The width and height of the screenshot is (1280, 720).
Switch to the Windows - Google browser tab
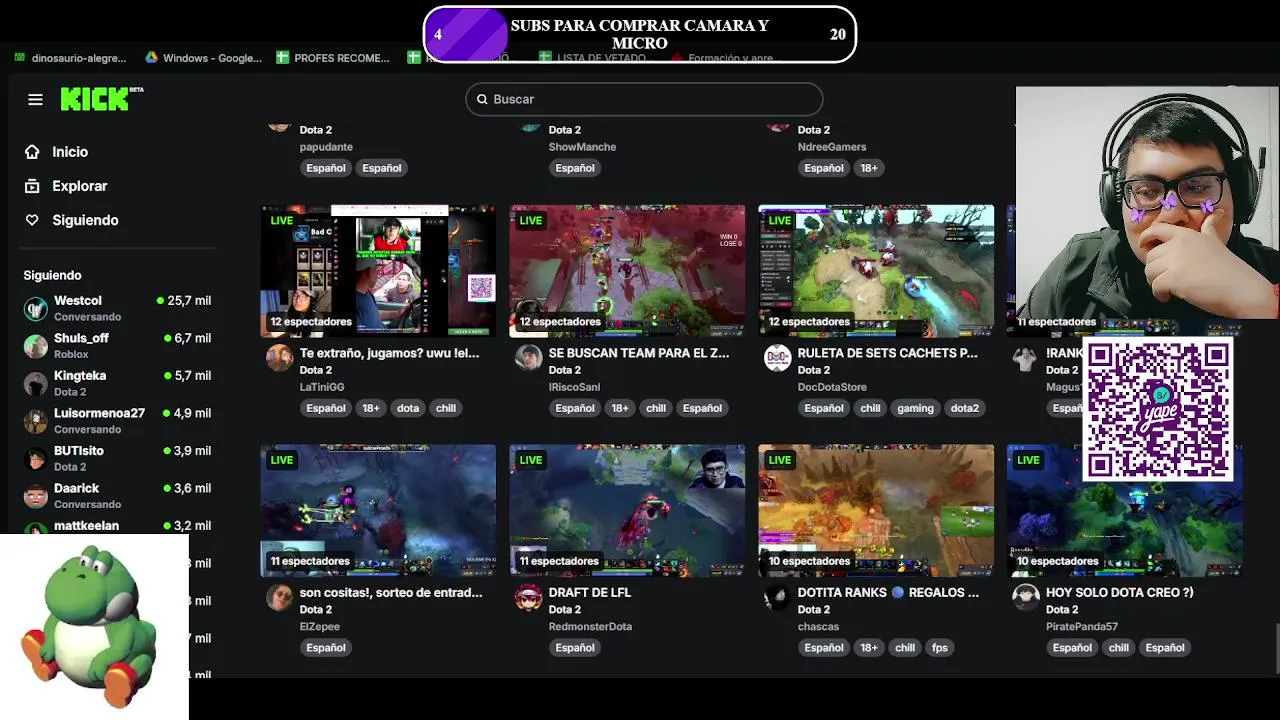[203, 58]
